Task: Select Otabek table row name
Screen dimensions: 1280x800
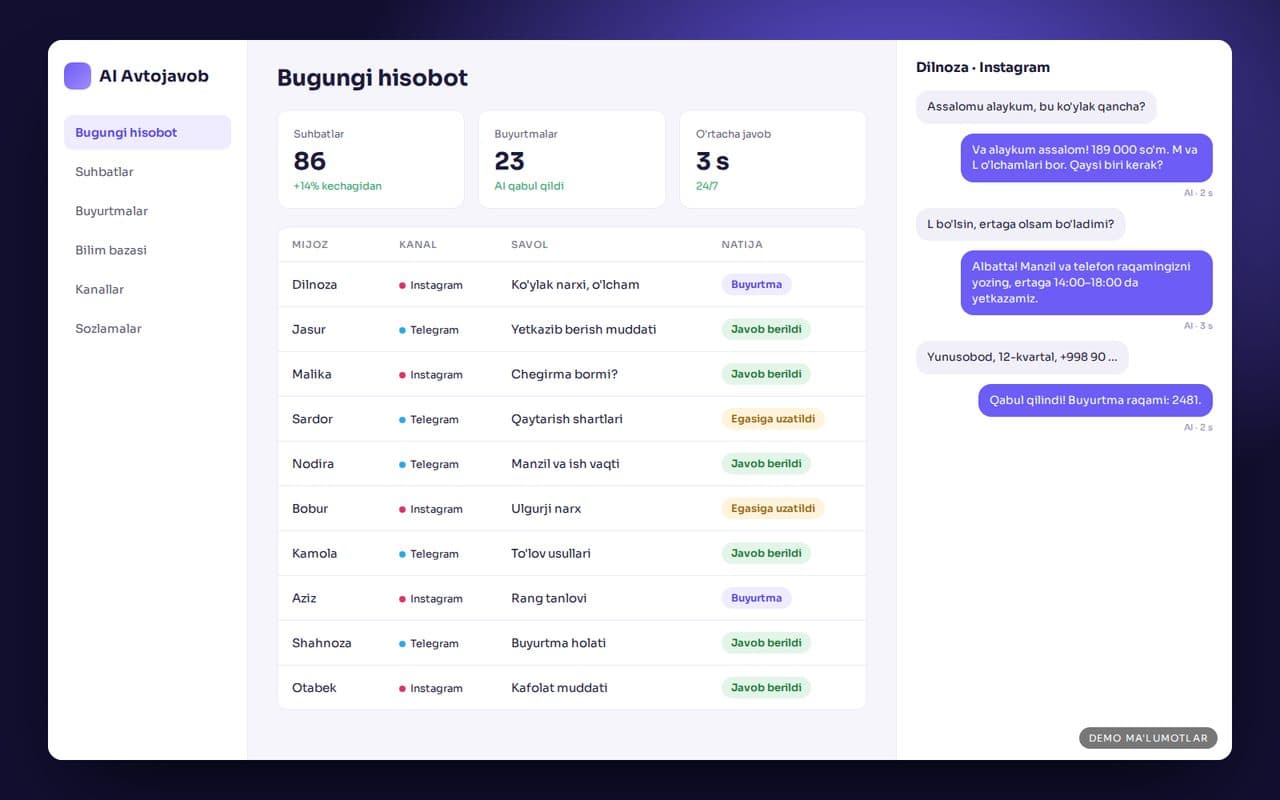Action: click(314, 688)
